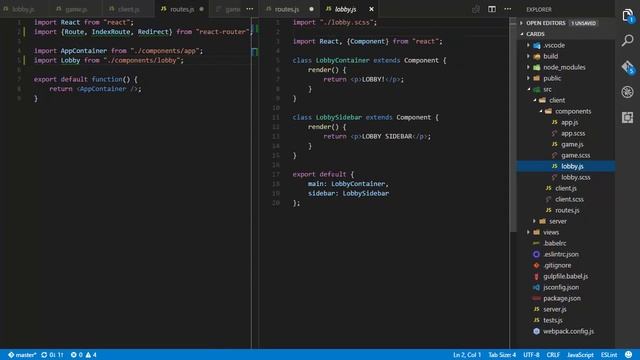Viewport: 640px width, 360px height.
Task: Click the master branch in the status bar
Action: pos(22,355)
